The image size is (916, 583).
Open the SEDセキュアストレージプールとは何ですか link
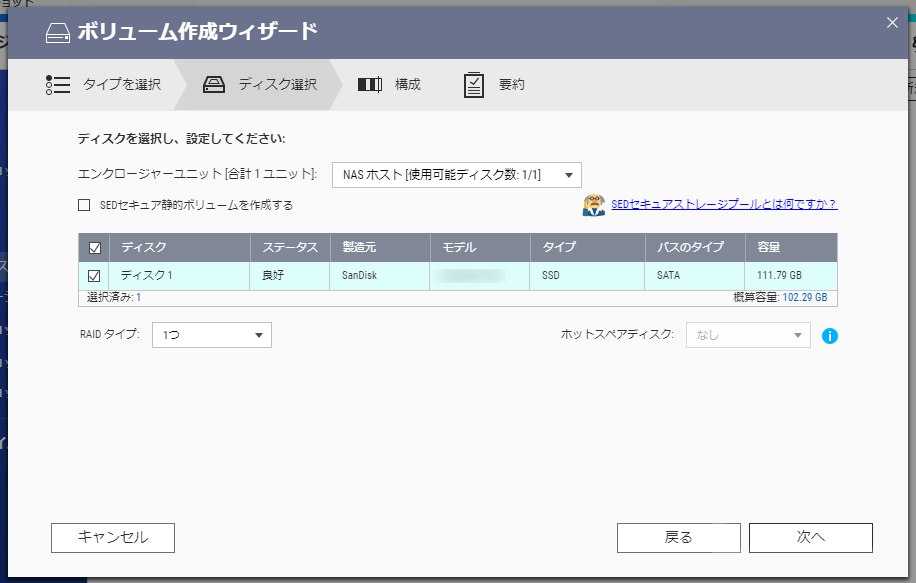pyautogui.click(x=724, y=204)
